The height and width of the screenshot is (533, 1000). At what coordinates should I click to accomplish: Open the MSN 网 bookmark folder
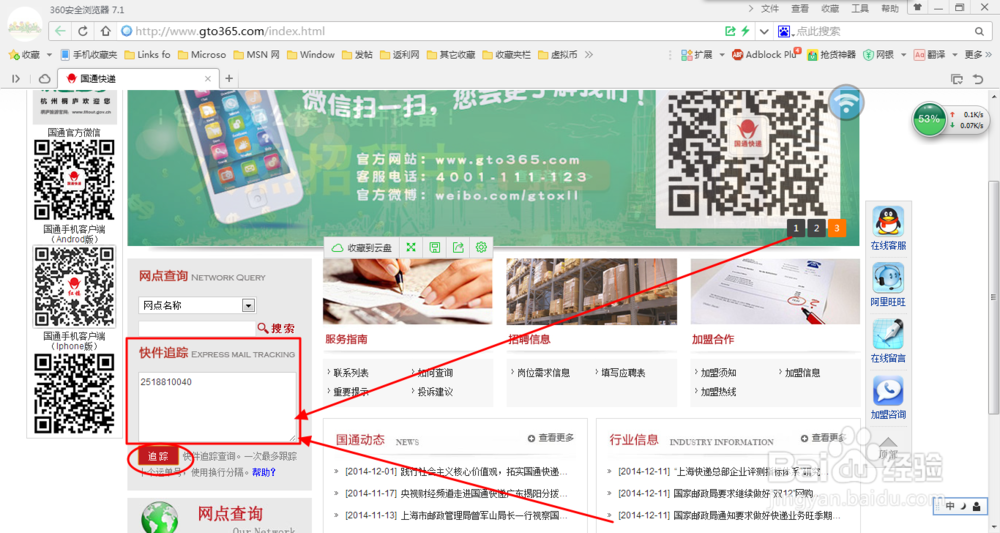coord(256,55)
